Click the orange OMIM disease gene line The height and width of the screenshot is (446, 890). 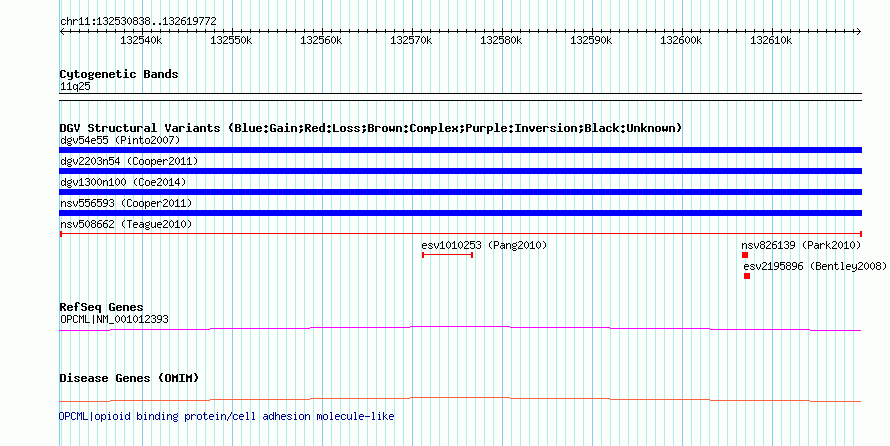(460, 399)
